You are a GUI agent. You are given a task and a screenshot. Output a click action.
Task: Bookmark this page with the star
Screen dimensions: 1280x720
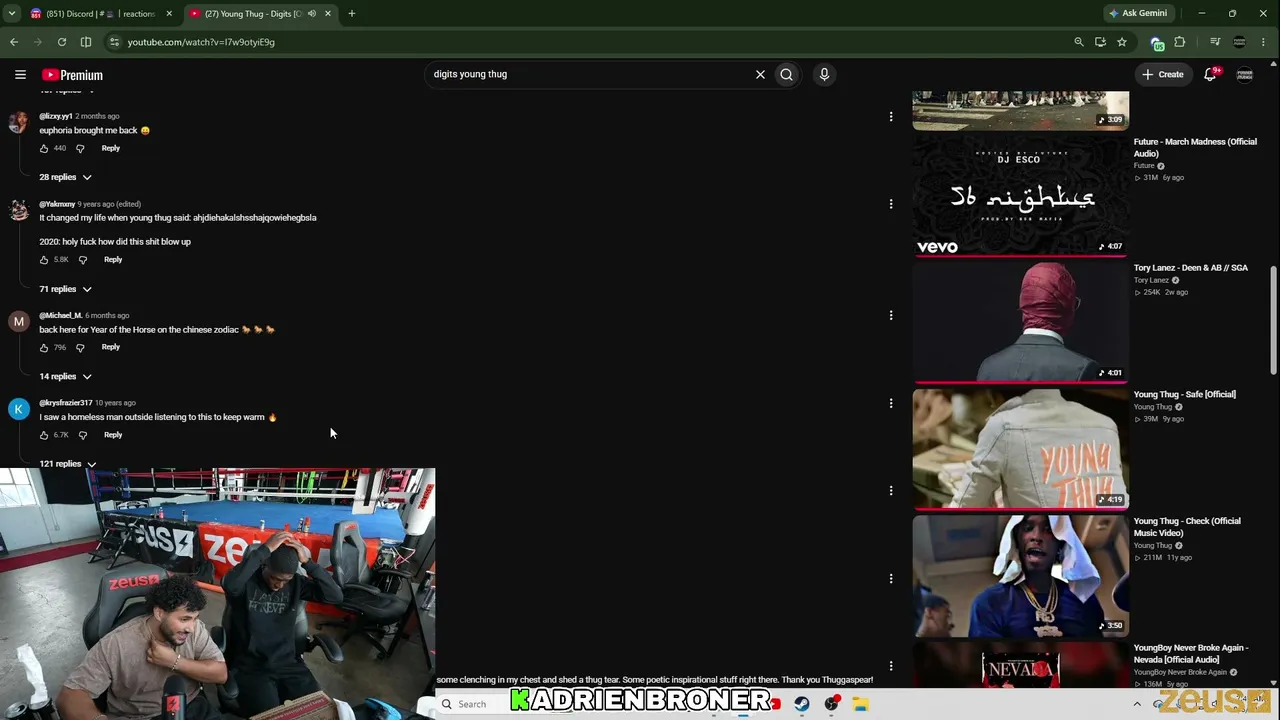[x=1122, y=42]
